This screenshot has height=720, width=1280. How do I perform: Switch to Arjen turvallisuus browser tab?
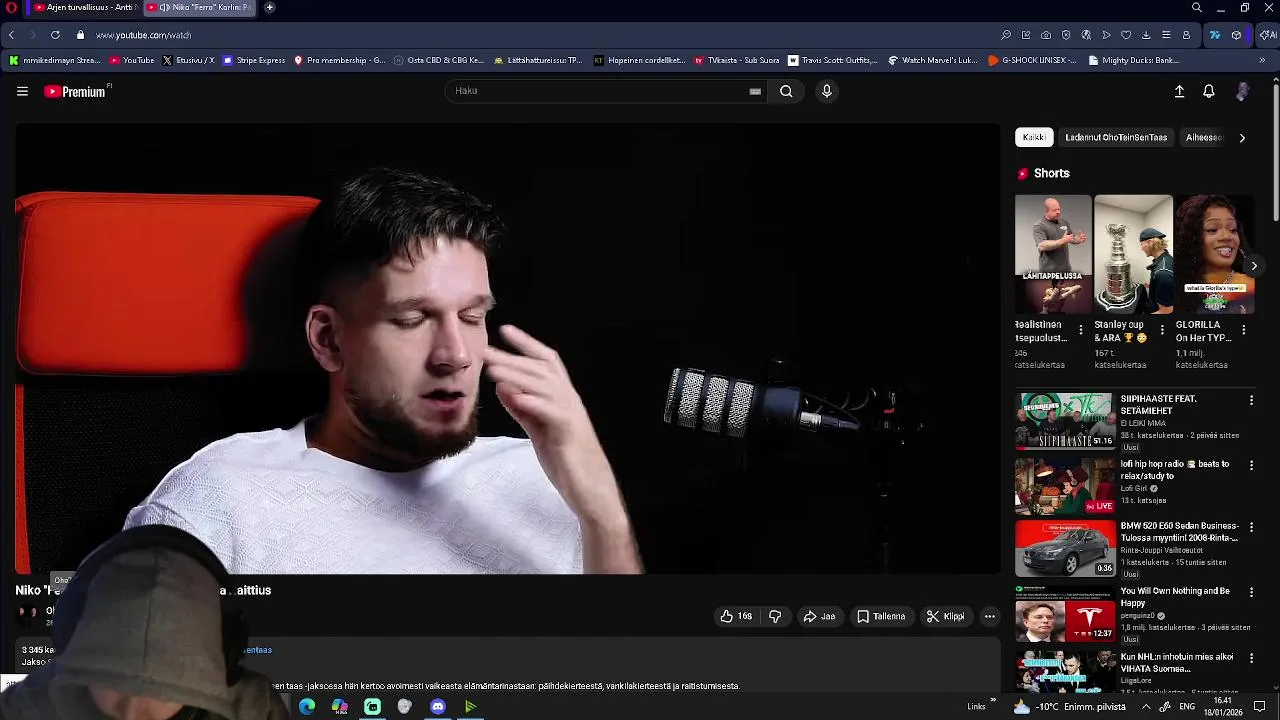[84, 7]
